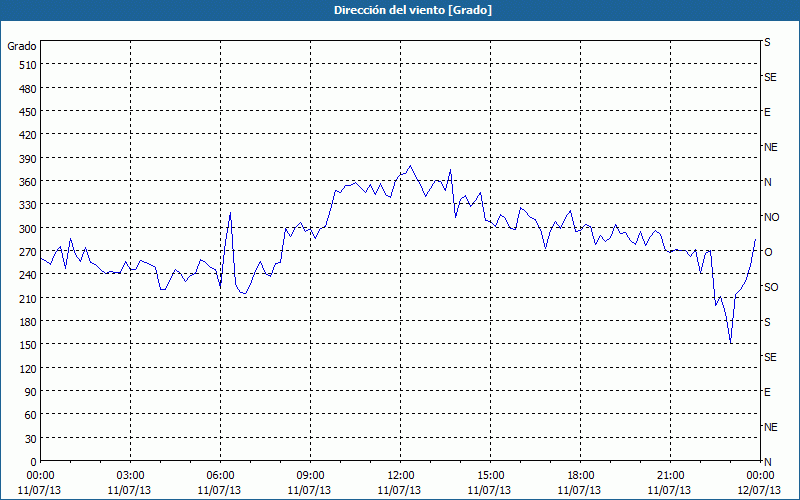
Task: Pick the 390 tick label on left axis
Action: 28,159
